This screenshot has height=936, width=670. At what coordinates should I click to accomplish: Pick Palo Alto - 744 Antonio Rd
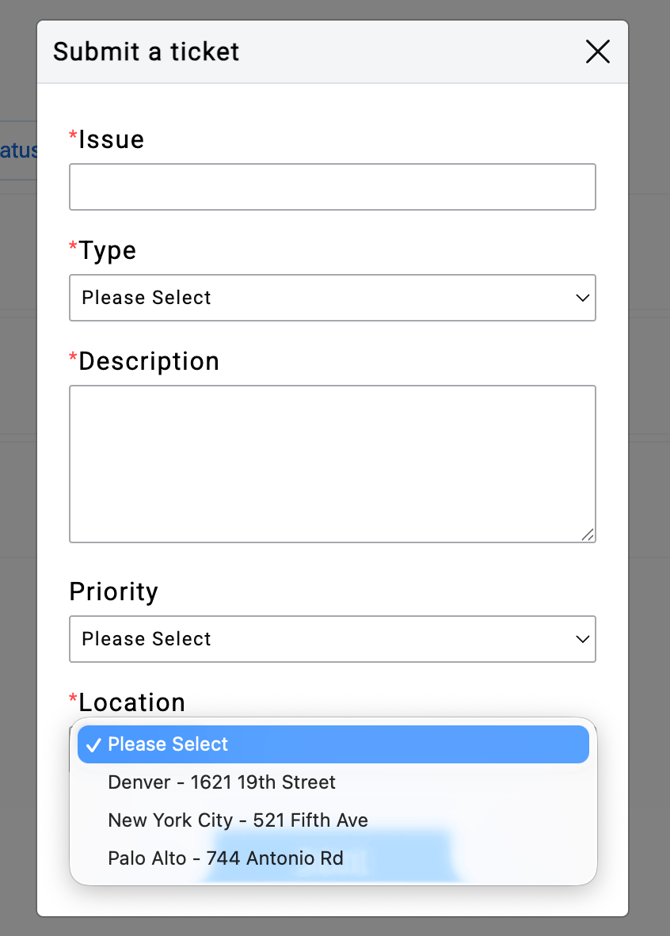[x=225, y=858]
